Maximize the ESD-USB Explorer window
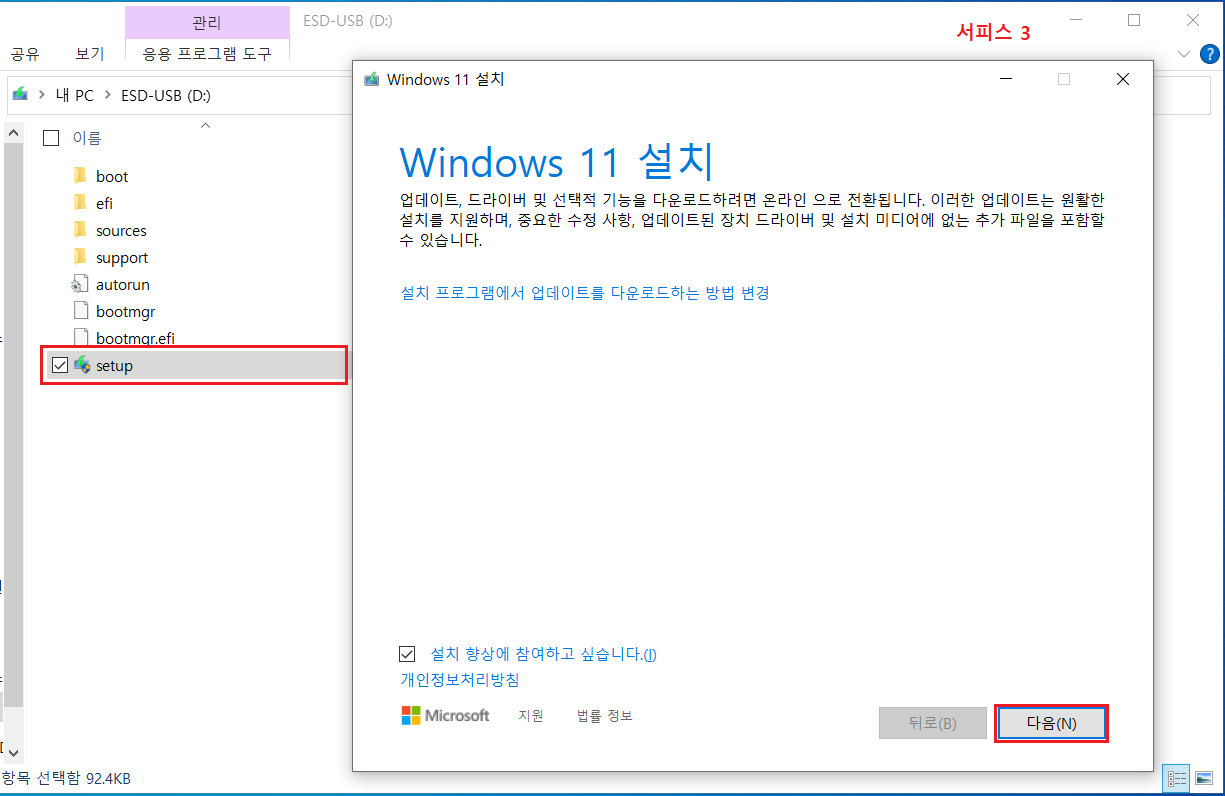Screen dimensions: 1225x796 (1133, 20)
